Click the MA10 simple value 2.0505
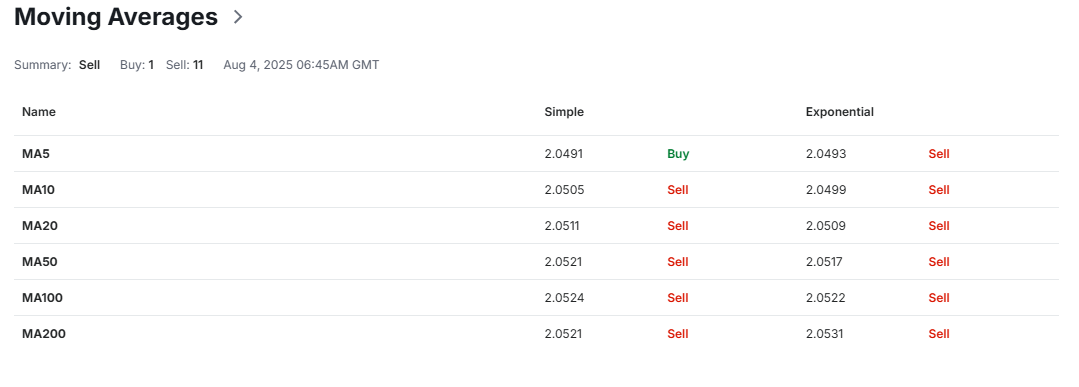1079x387 pixels. coord(564,189)
